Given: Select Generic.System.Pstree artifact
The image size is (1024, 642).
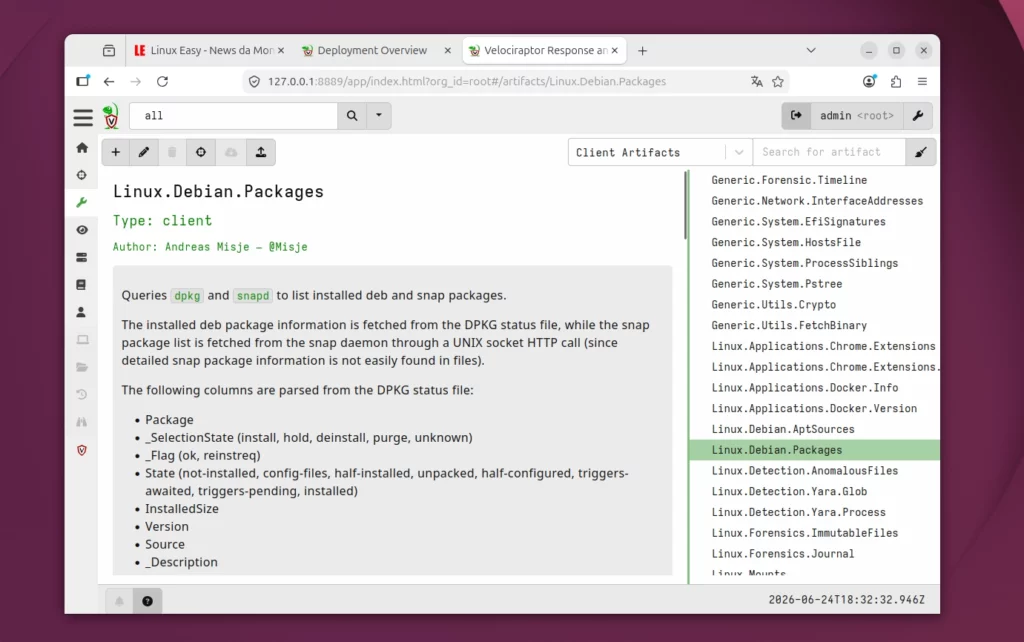Looking at the screenshot, I should click(x=776, y=284).
